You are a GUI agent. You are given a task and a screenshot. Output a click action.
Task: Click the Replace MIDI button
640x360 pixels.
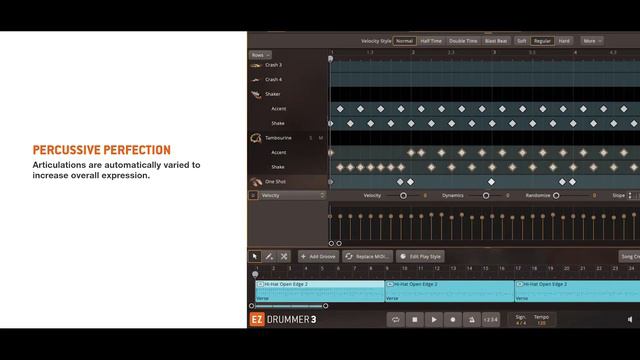click(x=367, y=256)
